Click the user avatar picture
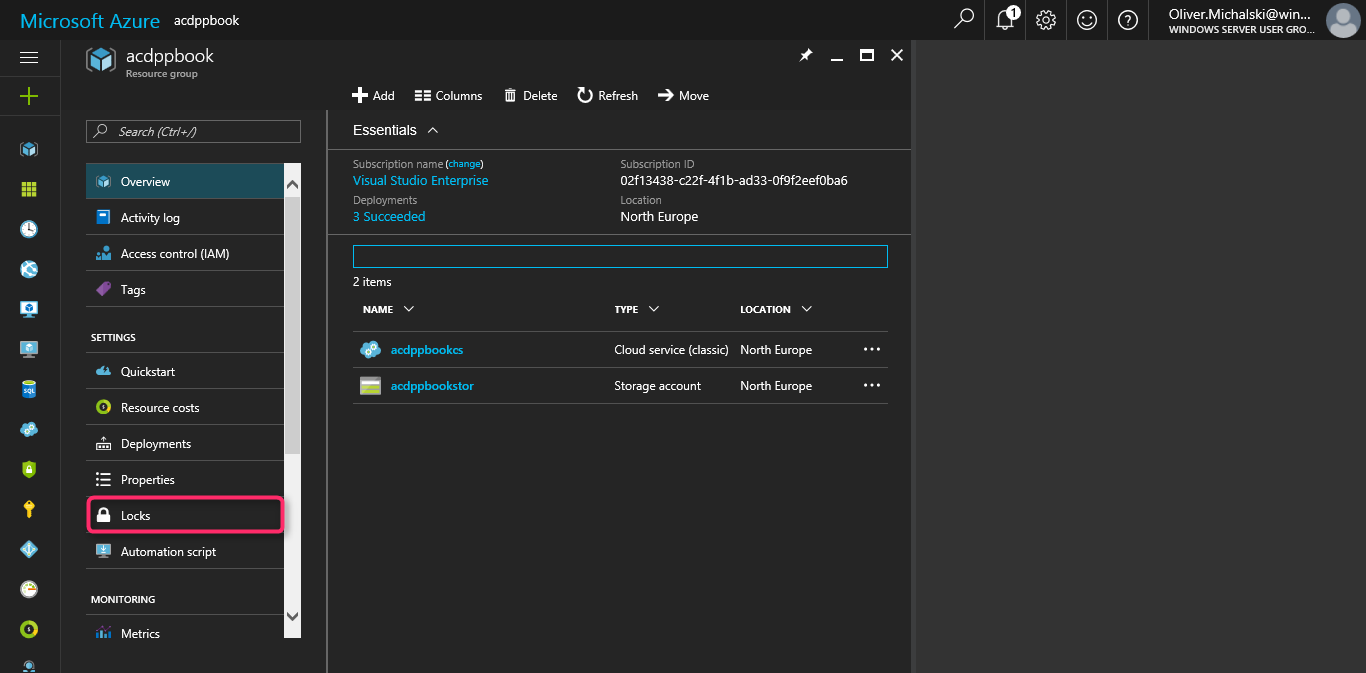This screenshot has width=1366, height=673. pos(1341,20)
